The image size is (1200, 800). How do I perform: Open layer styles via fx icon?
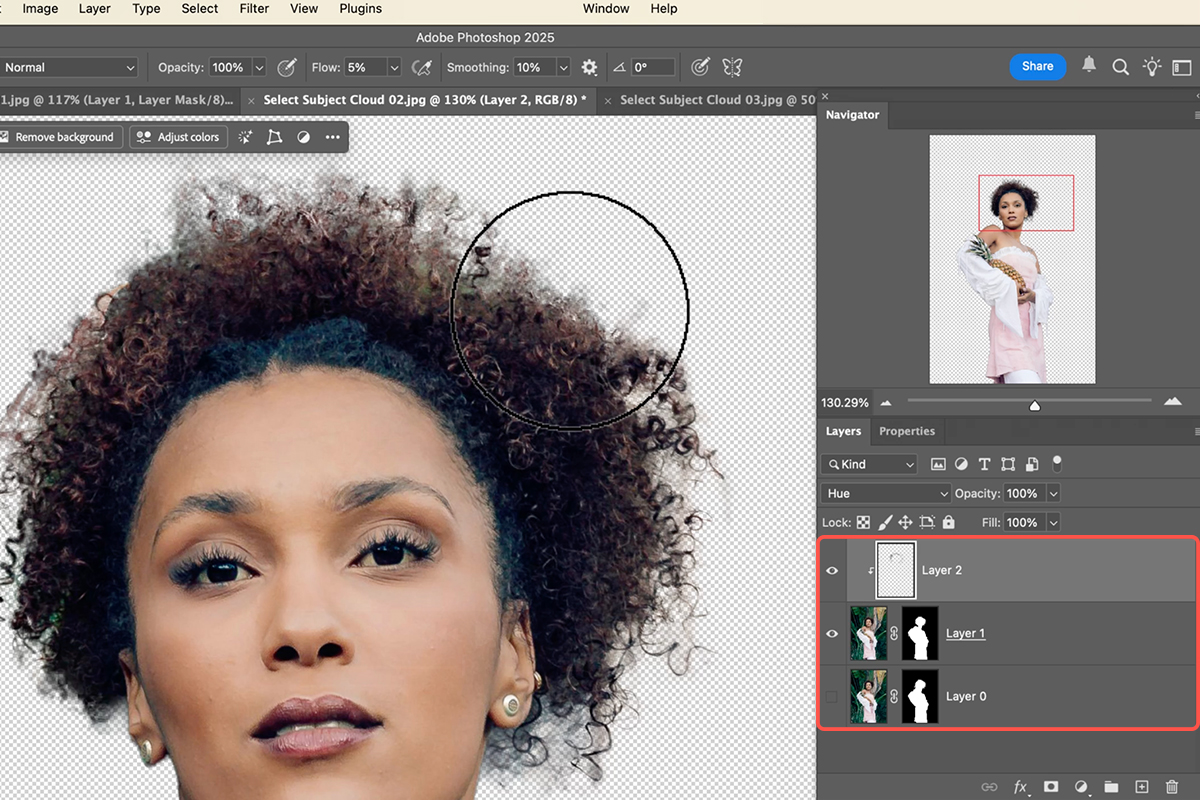point(1019,787)
